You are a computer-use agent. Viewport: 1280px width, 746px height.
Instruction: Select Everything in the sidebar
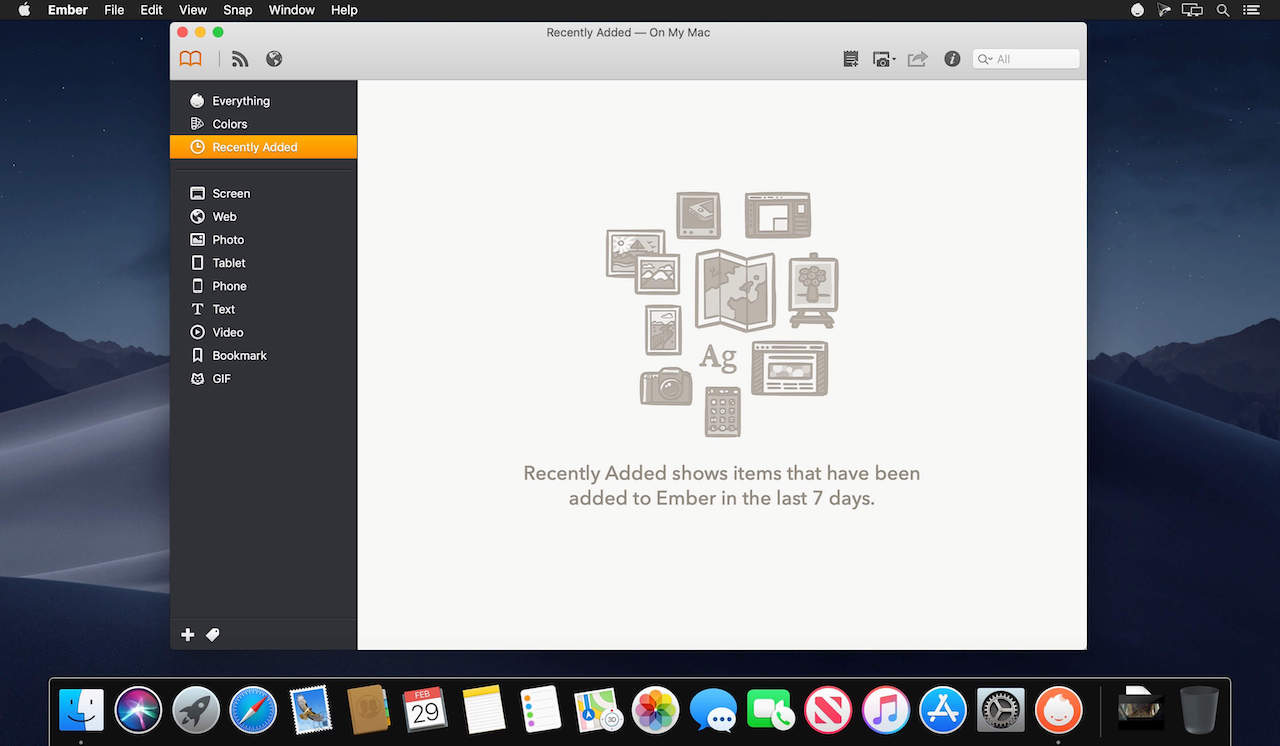[x=240, y=101]
